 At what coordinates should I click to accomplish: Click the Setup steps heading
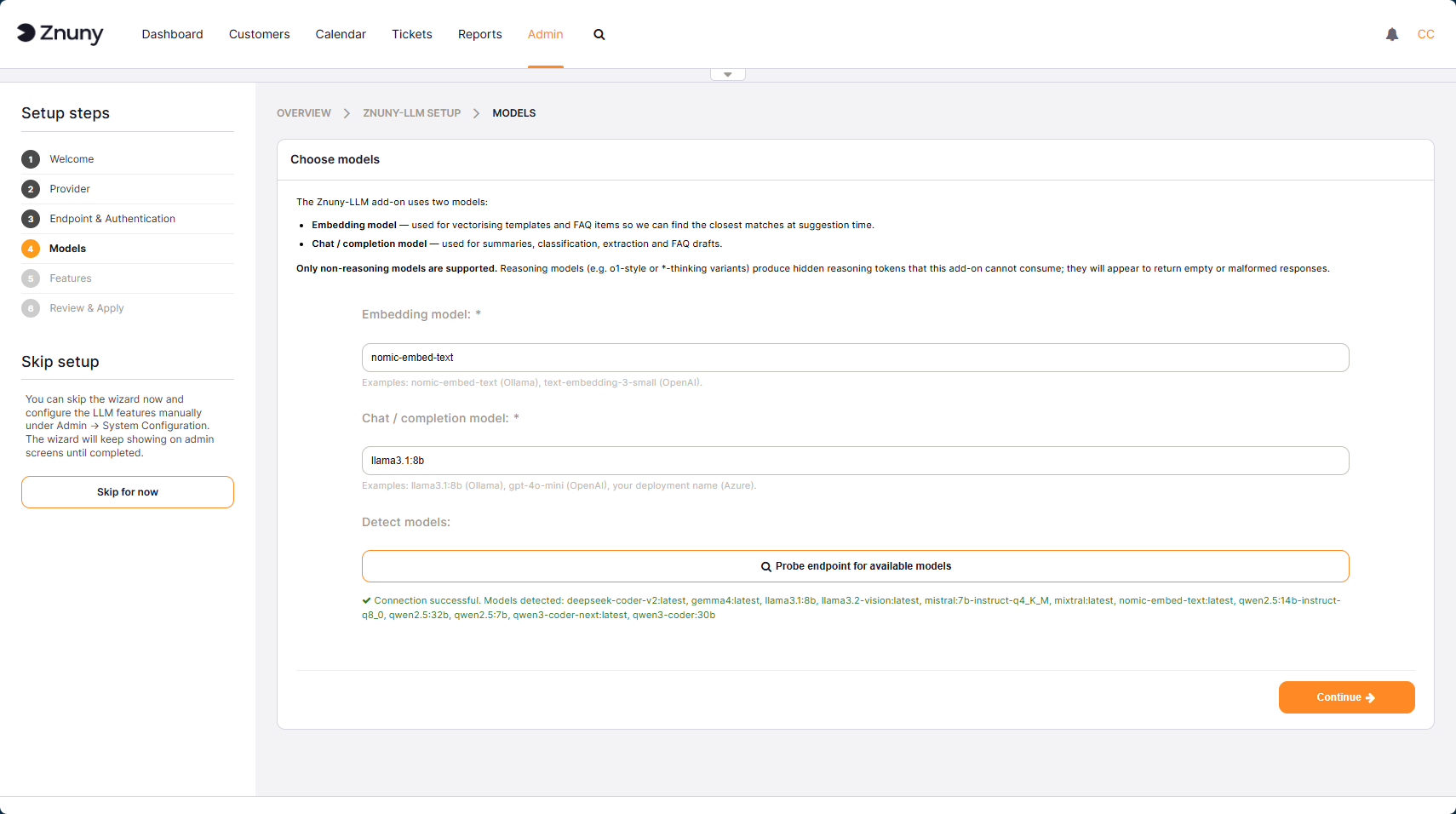pos(66,113)
